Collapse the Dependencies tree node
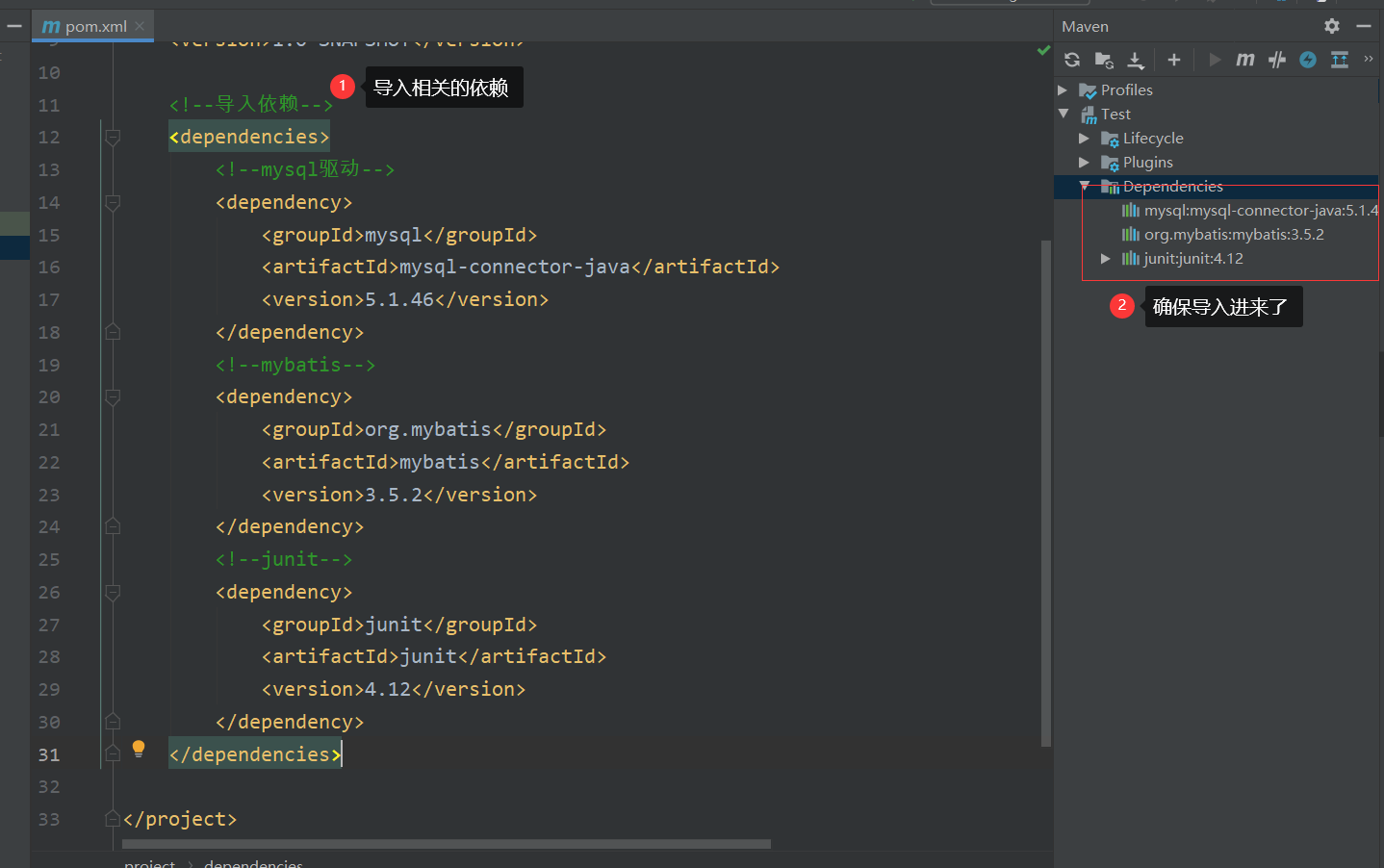The height and width of the screenshot is (868, 1384). 1085,186
